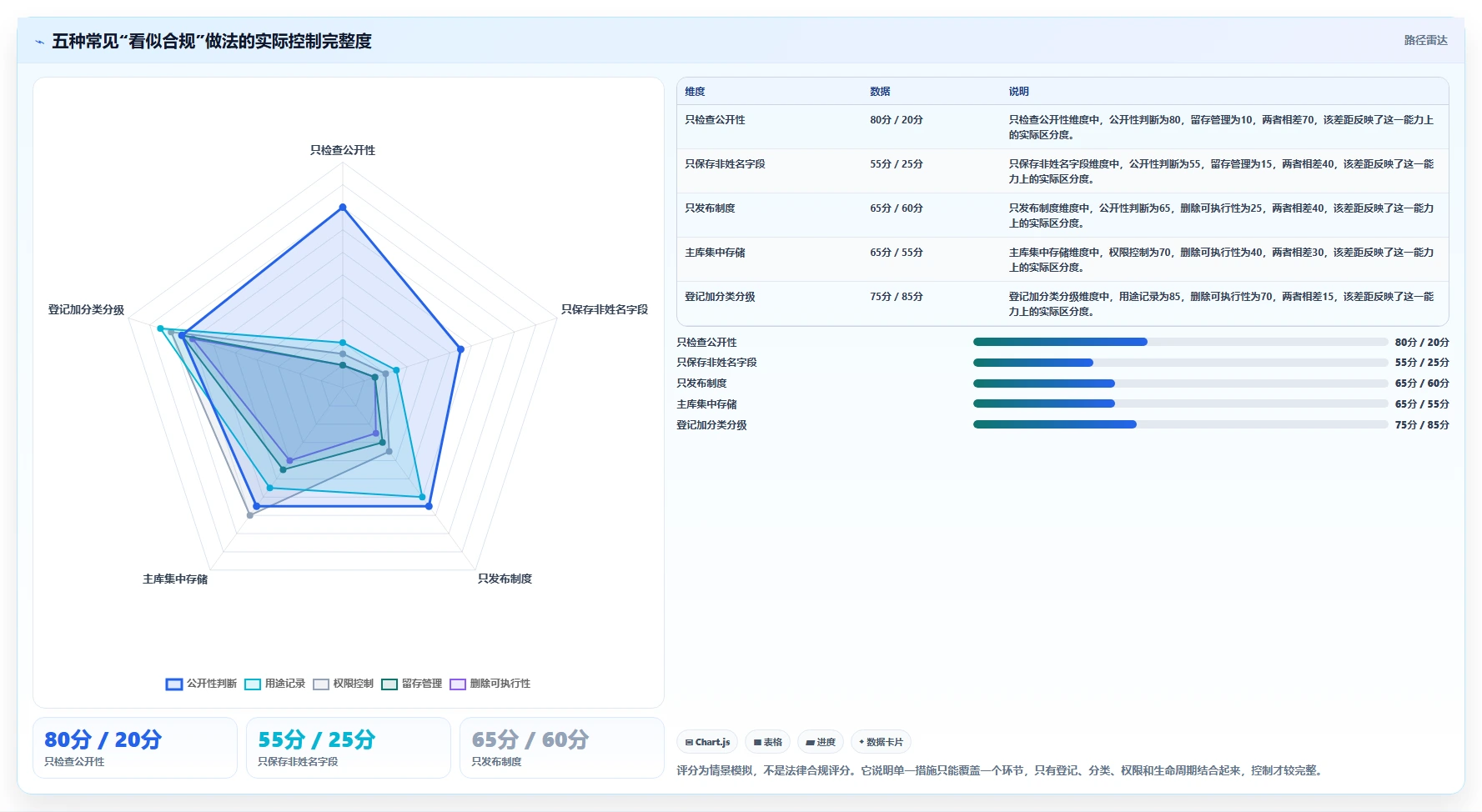Screen dimensions: 1482x812
Task: Toggle the 删除可执行性 legend item
Action: (x=490, y=684)
